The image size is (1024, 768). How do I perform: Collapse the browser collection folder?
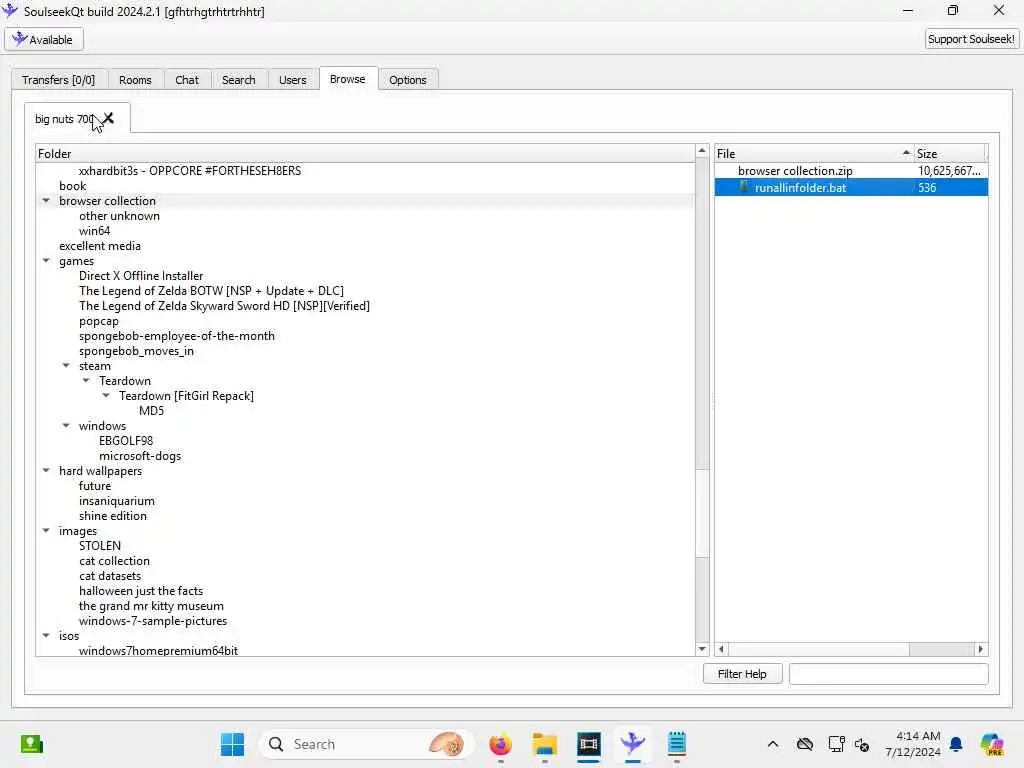pos(46,200)
